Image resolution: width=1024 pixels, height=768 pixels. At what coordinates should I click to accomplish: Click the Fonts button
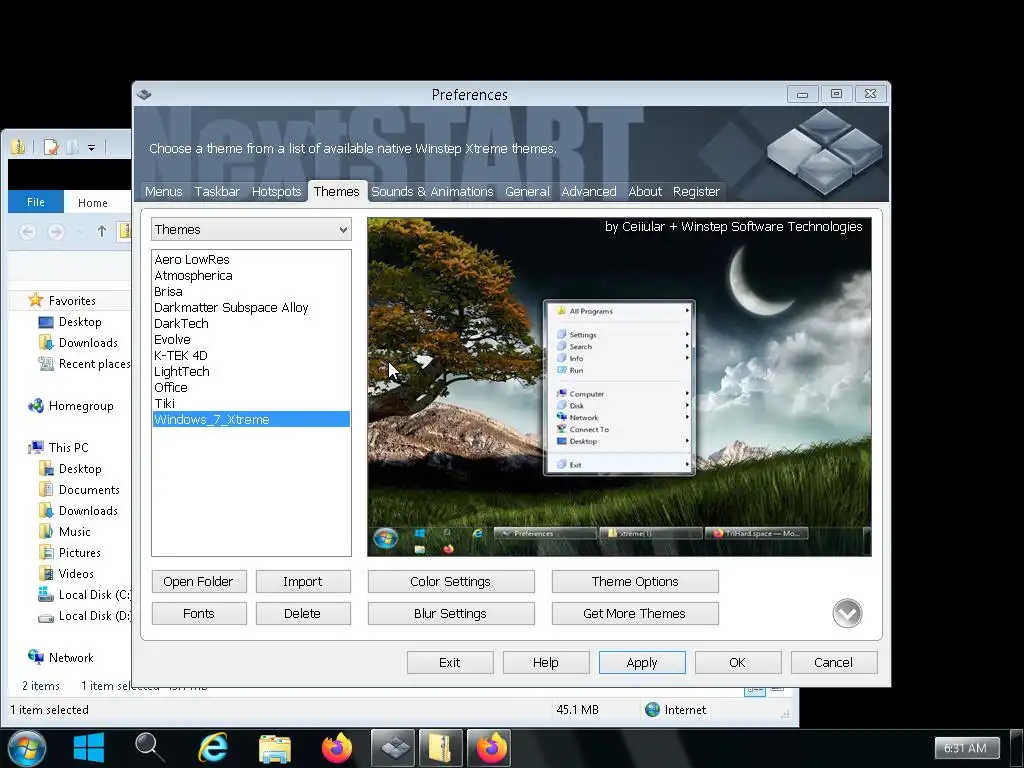point(199,613)
